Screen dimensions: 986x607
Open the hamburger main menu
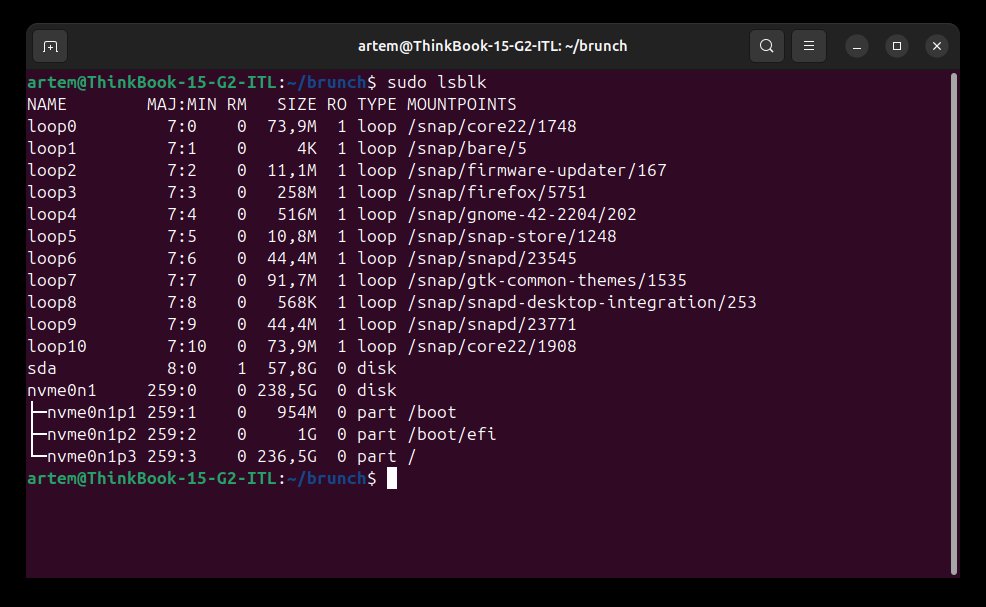coord(809,46)
